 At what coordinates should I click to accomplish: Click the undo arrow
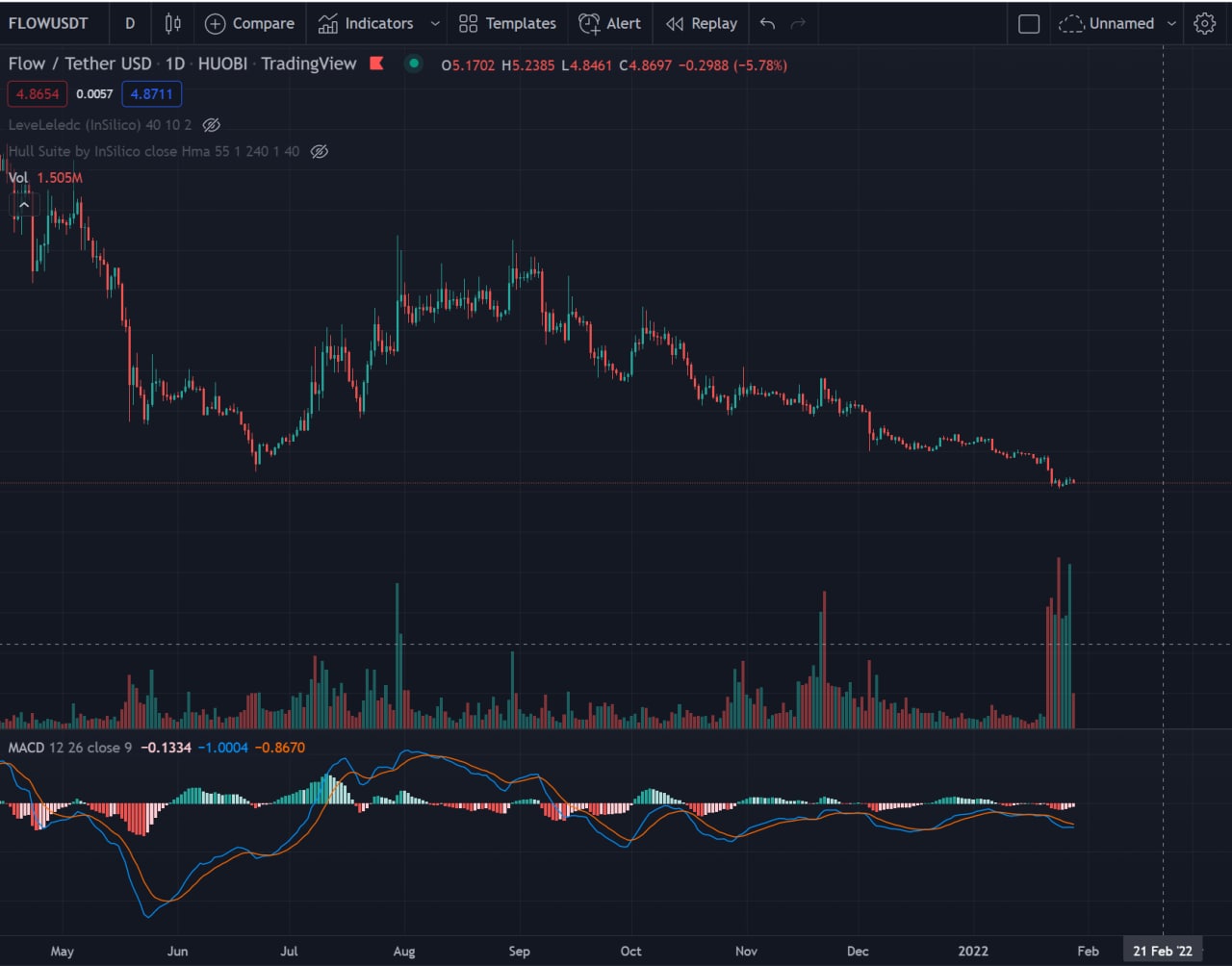tap(767, 23)
